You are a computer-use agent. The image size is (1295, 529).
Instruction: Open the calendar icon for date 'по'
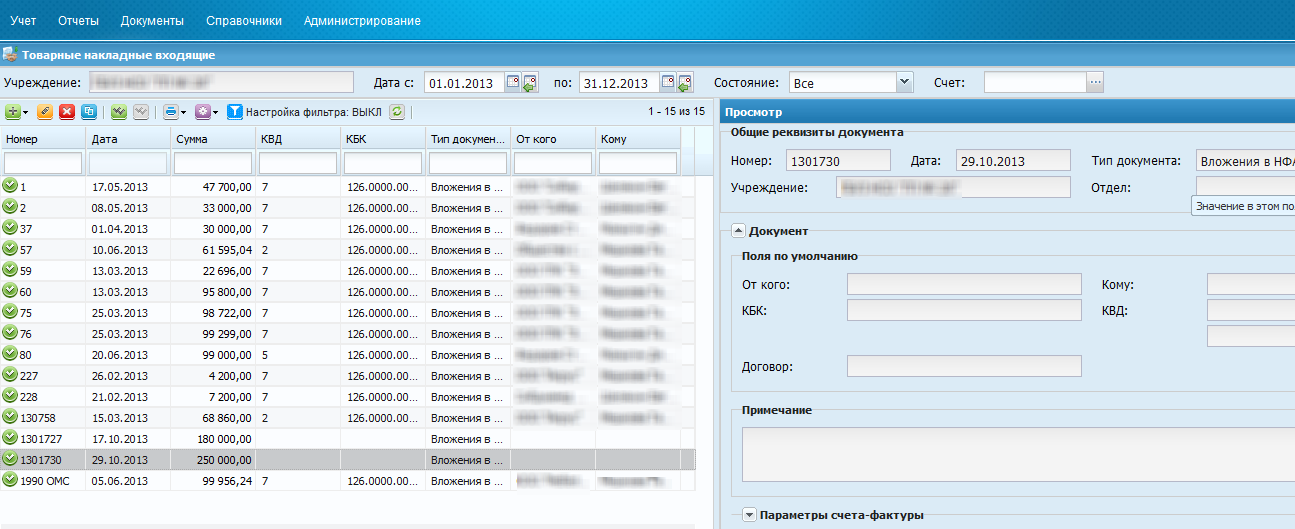click(668, 83)
